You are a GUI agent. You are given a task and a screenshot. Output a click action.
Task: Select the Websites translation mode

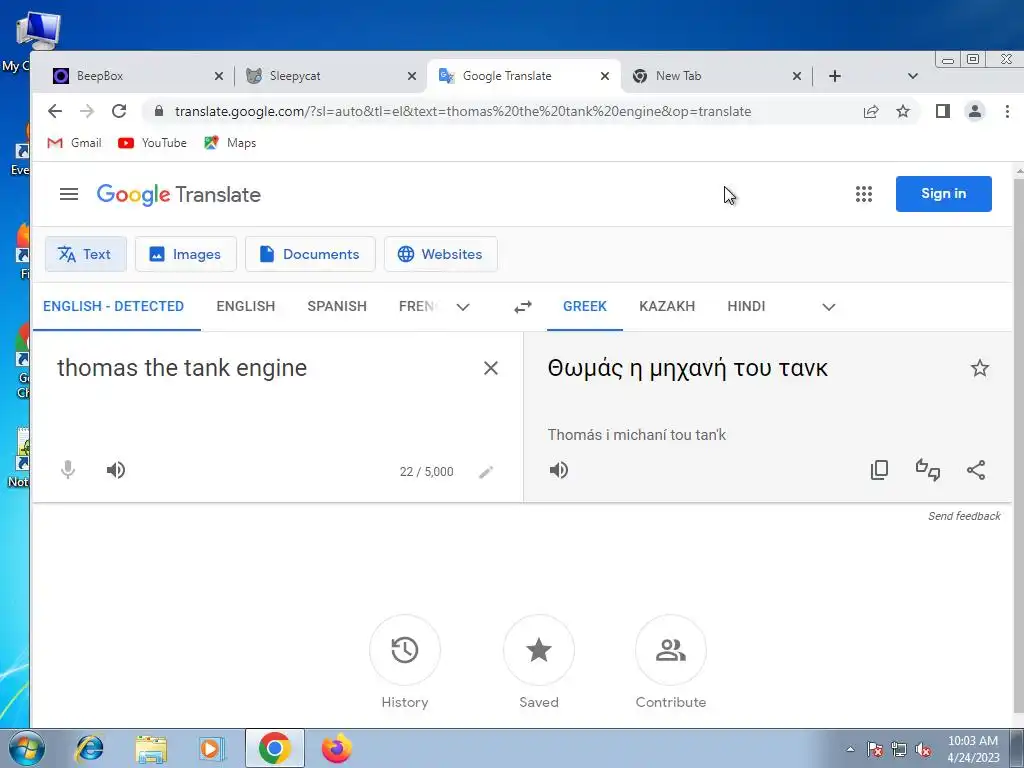pos(441,254)
